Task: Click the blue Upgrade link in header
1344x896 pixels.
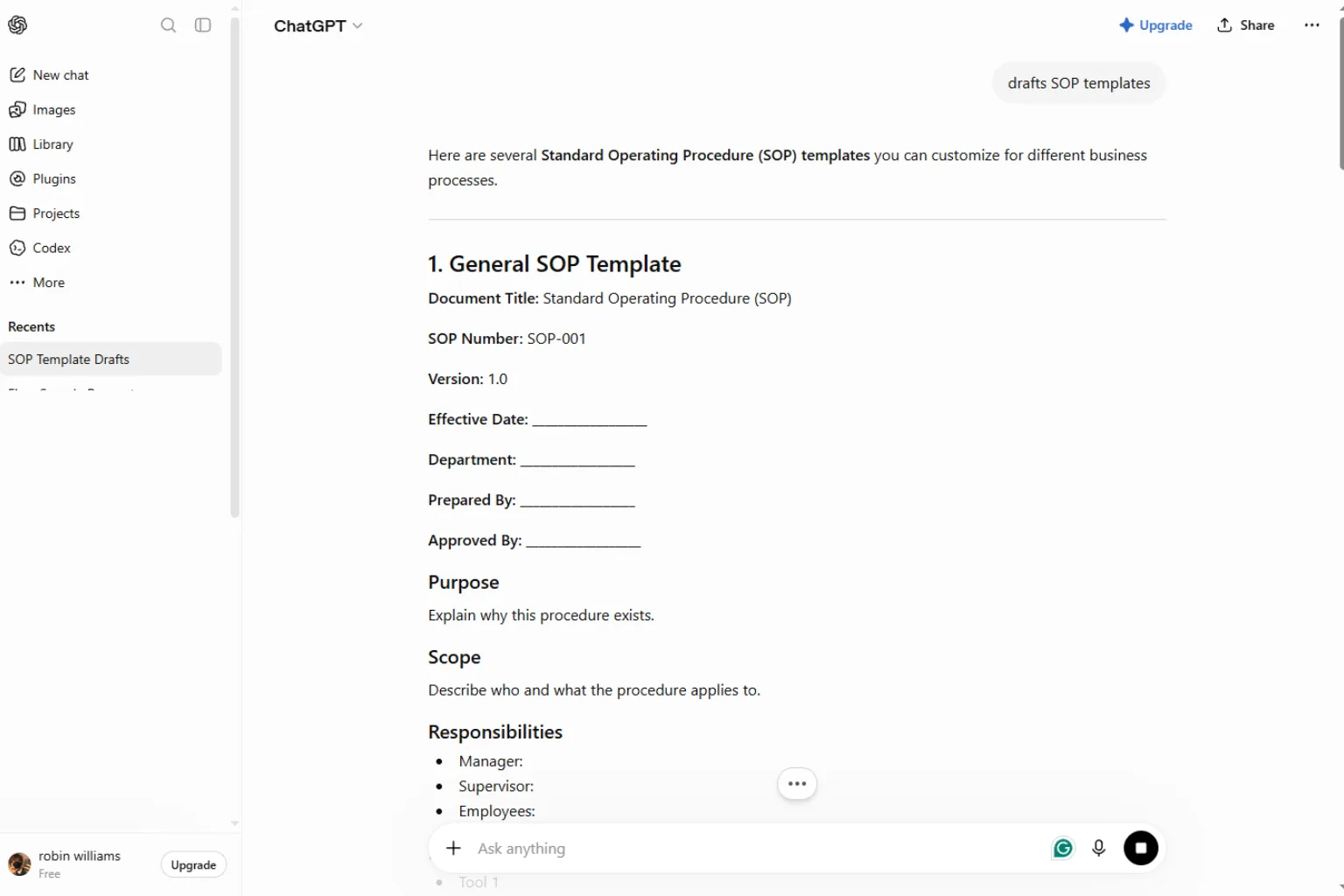Action: pyautogui.click(x=1155, y=25)
